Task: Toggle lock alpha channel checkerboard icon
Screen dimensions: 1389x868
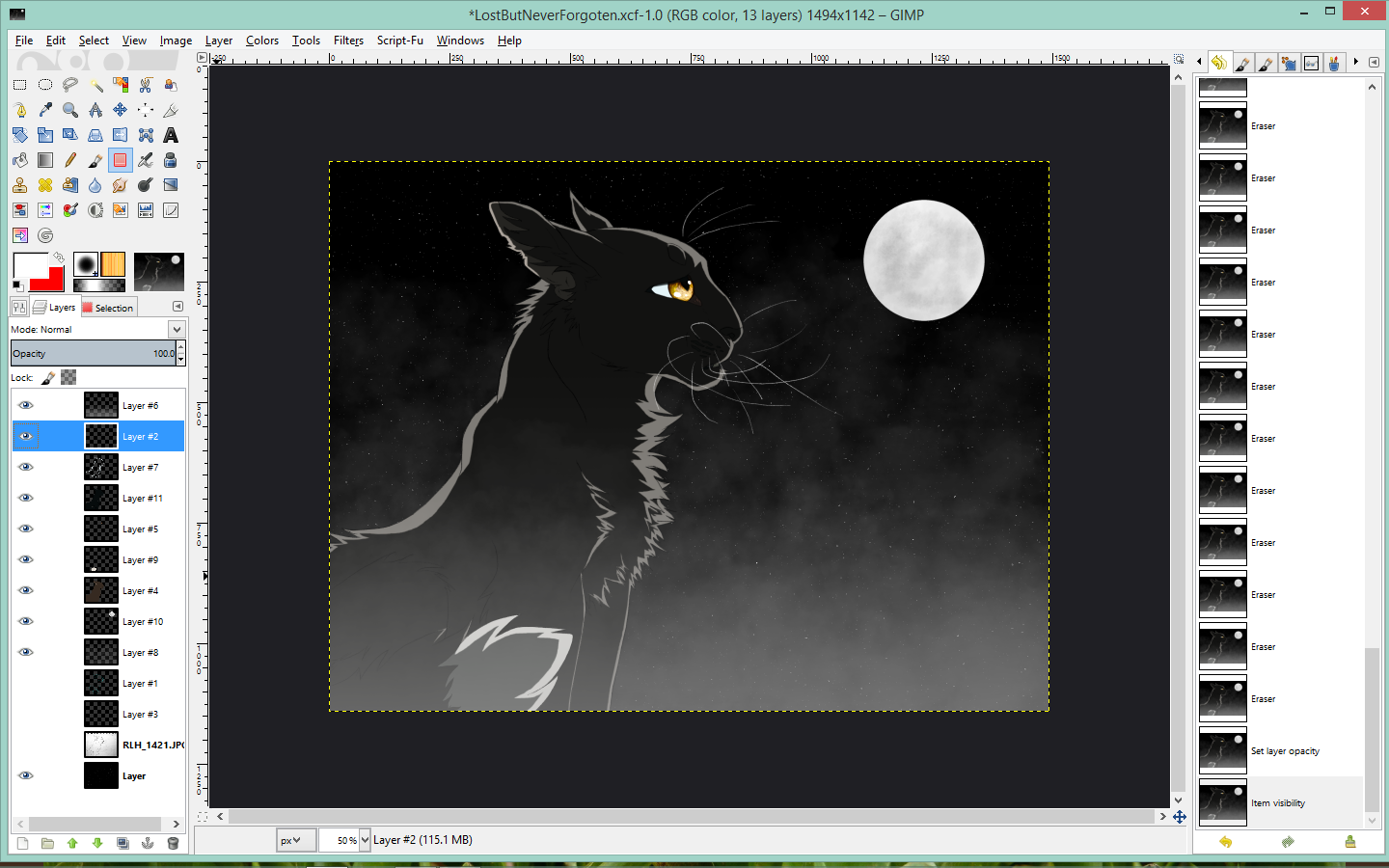Action: click(68, 378)
